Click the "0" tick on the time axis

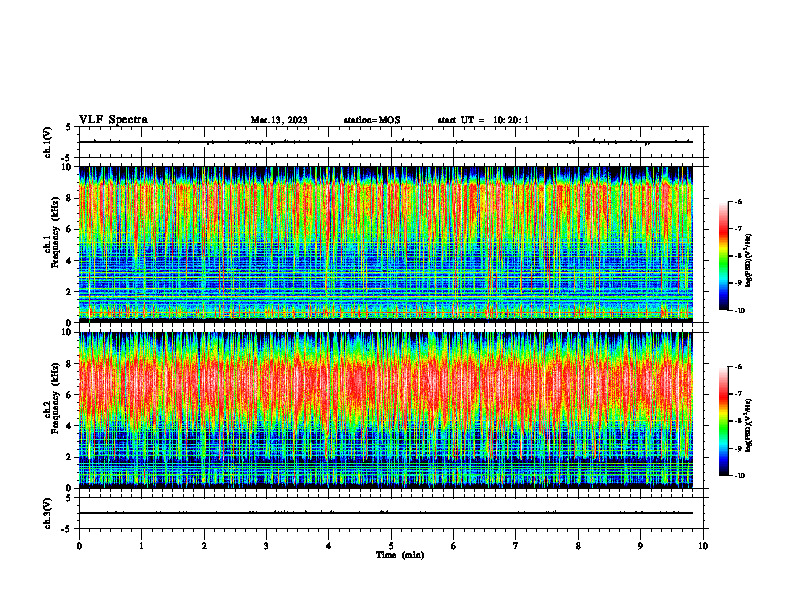coord(79,546)
